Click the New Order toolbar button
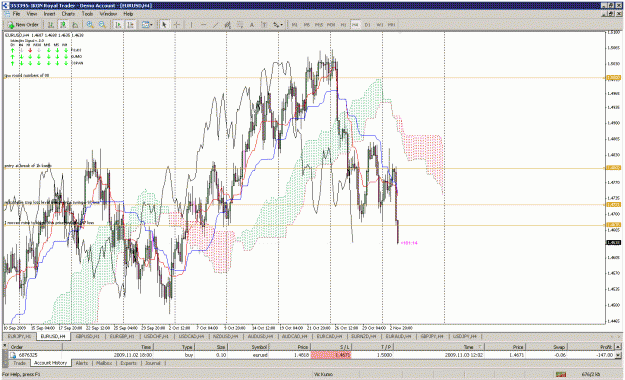Viewport: 625px width, 380px height. [x=23, y=25]
